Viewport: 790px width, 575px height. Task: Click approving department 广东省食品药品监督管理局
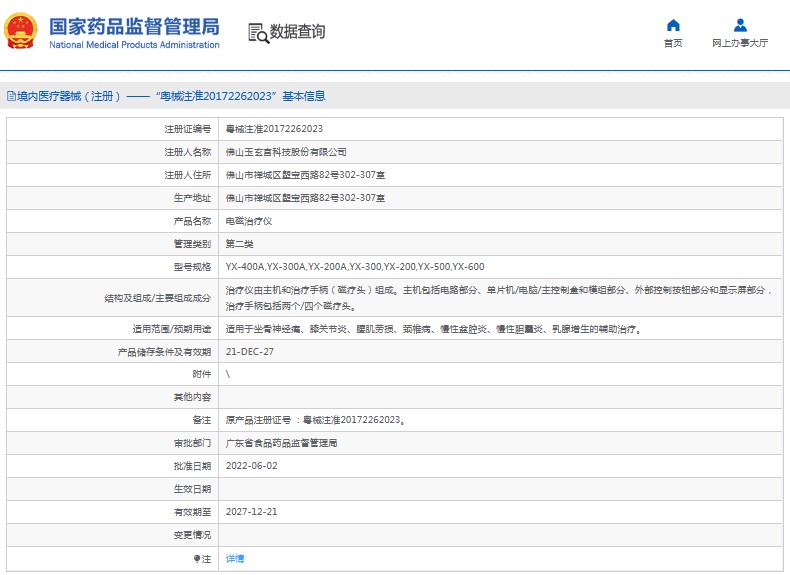coord(281,443)
